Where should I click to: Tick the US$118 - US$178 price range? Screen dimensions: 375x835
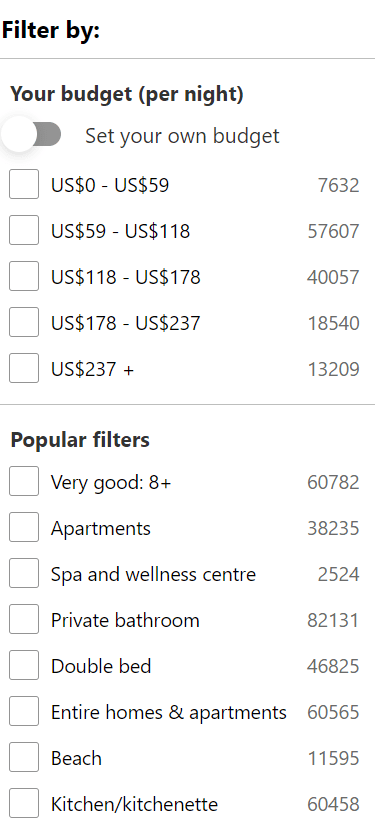click(24, 276)
